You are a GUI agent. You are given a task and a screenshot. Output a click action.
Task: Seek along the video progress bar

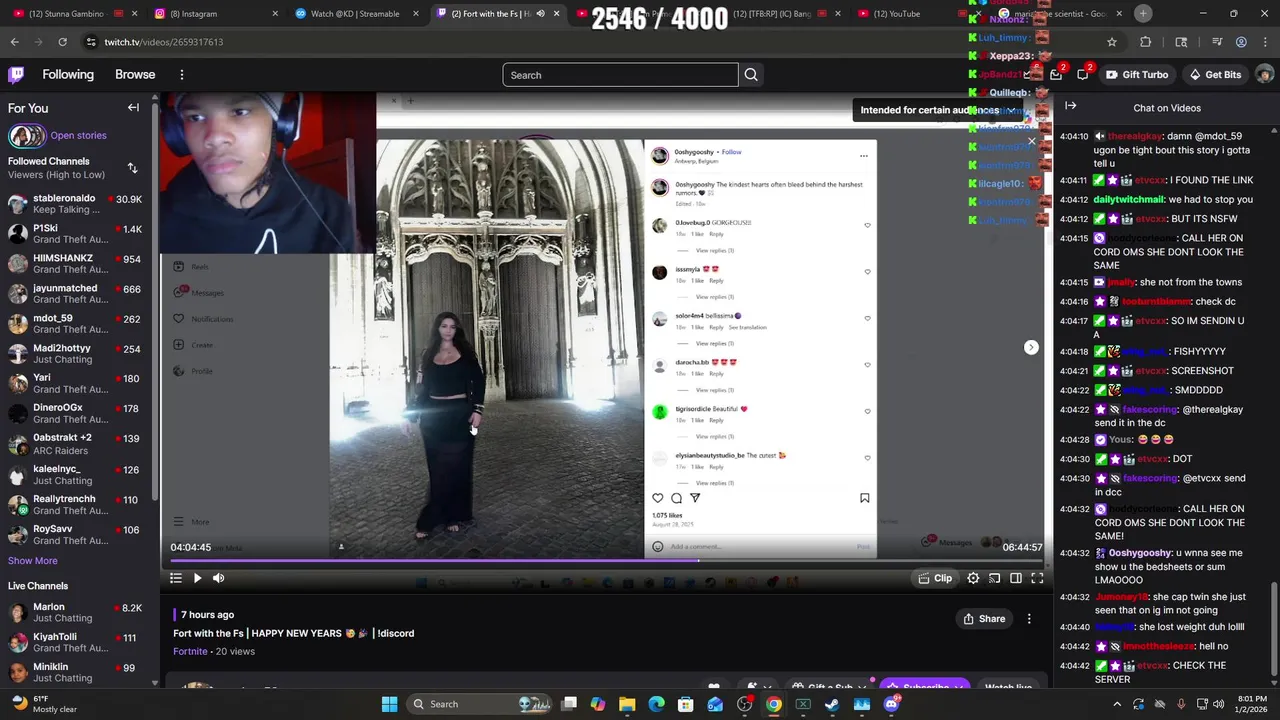(606, 561)
